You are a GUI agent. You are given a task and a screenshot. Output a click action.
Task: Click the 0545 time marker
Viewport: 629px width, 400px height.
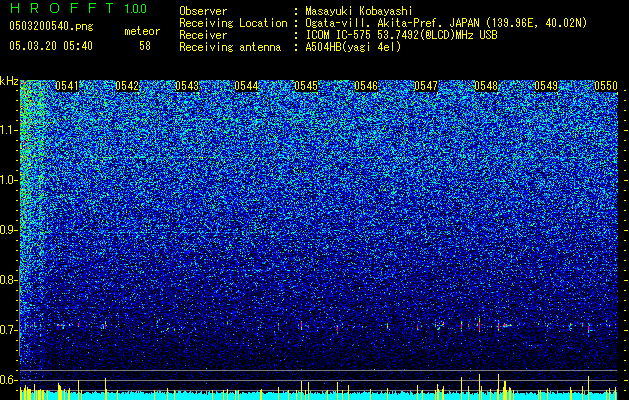306,86
